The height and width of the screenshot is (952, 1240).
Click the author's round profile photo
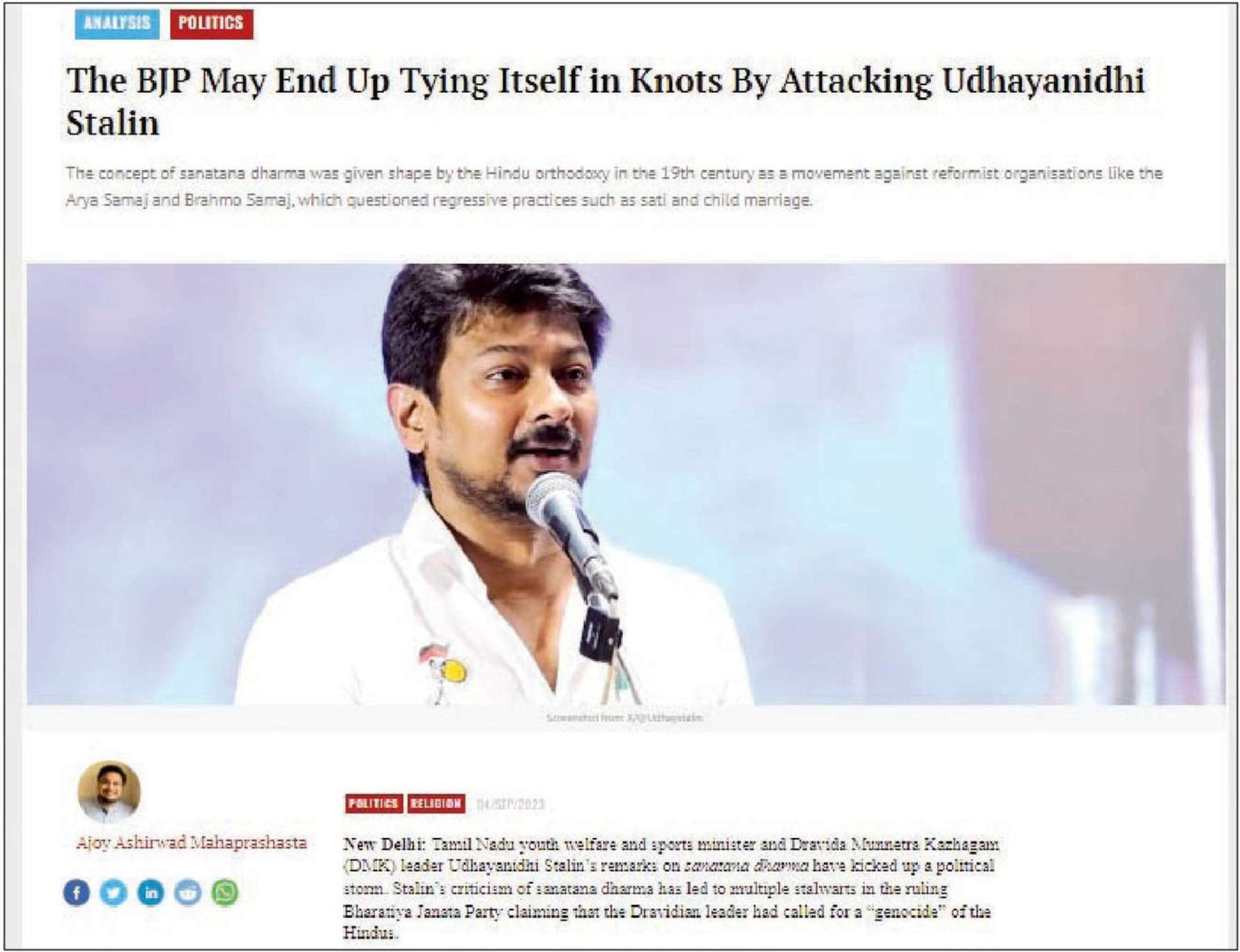click(x=109, y=792)
